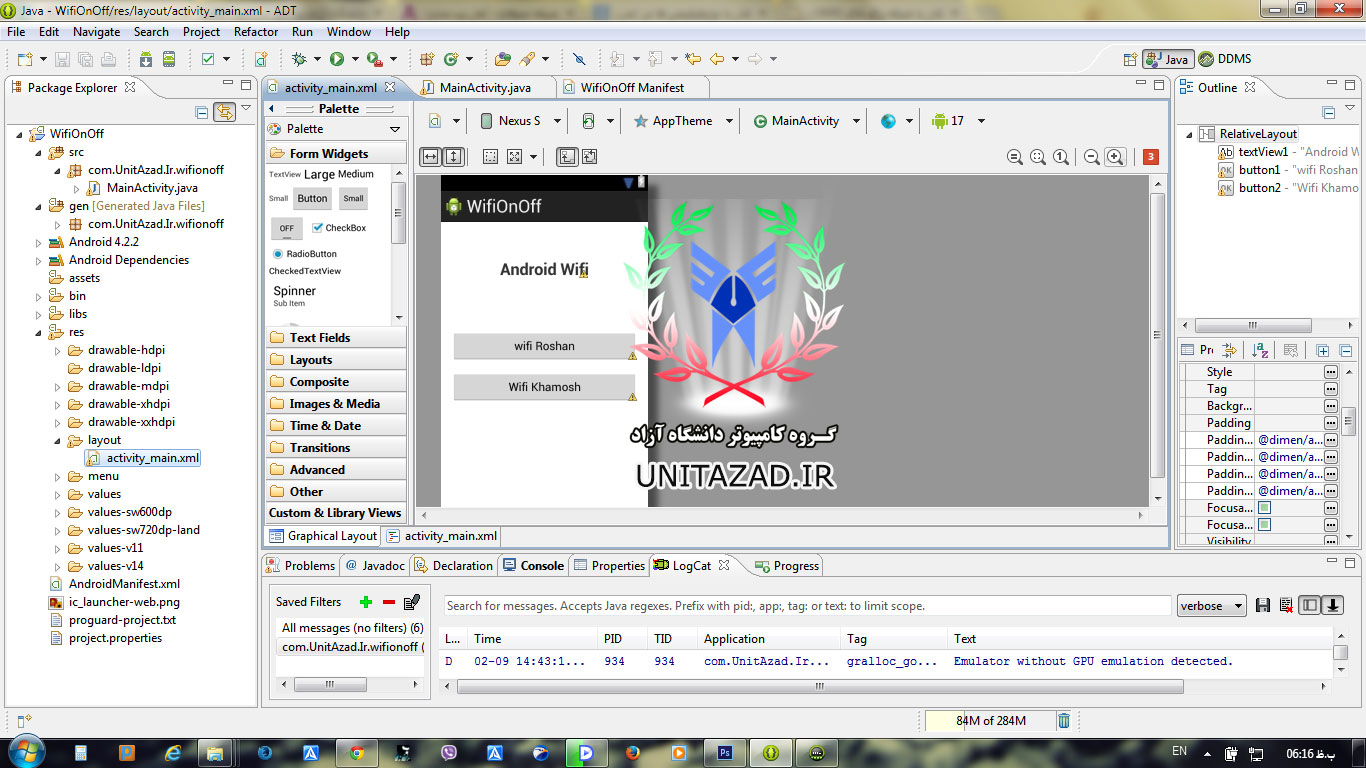Open the API level 17 dropdown
The image size is (1366, 768).
pyautogui.click(x=980, y=121)
